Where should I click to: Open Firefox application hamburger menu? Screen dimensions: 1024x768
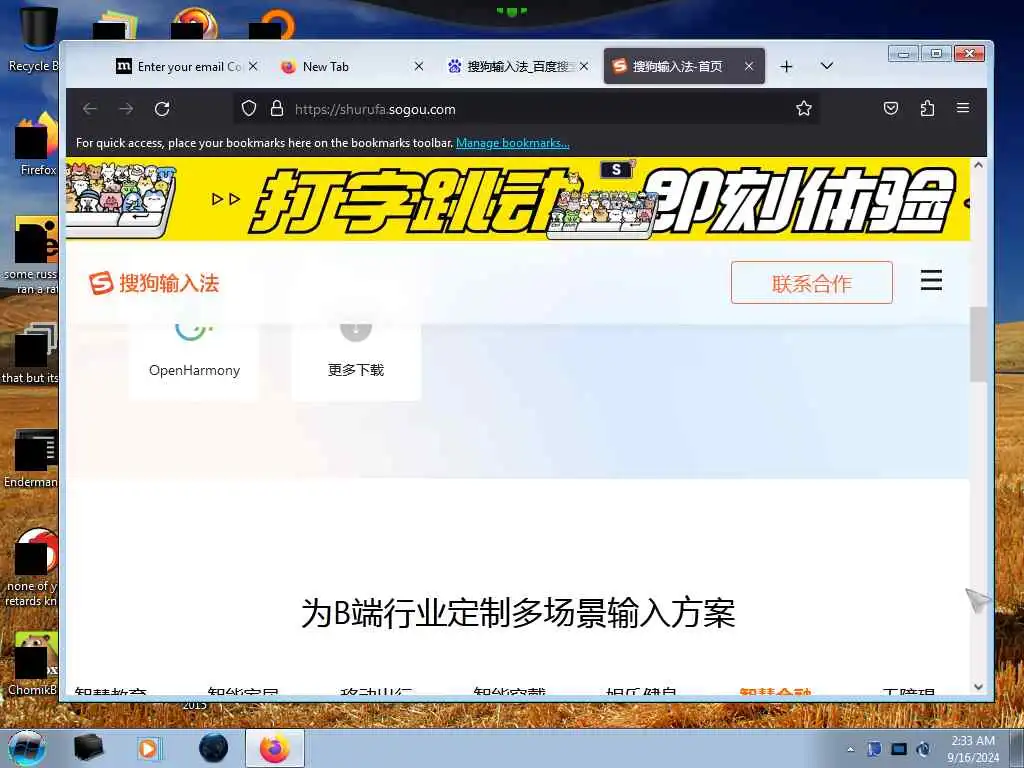click(963, 108)
